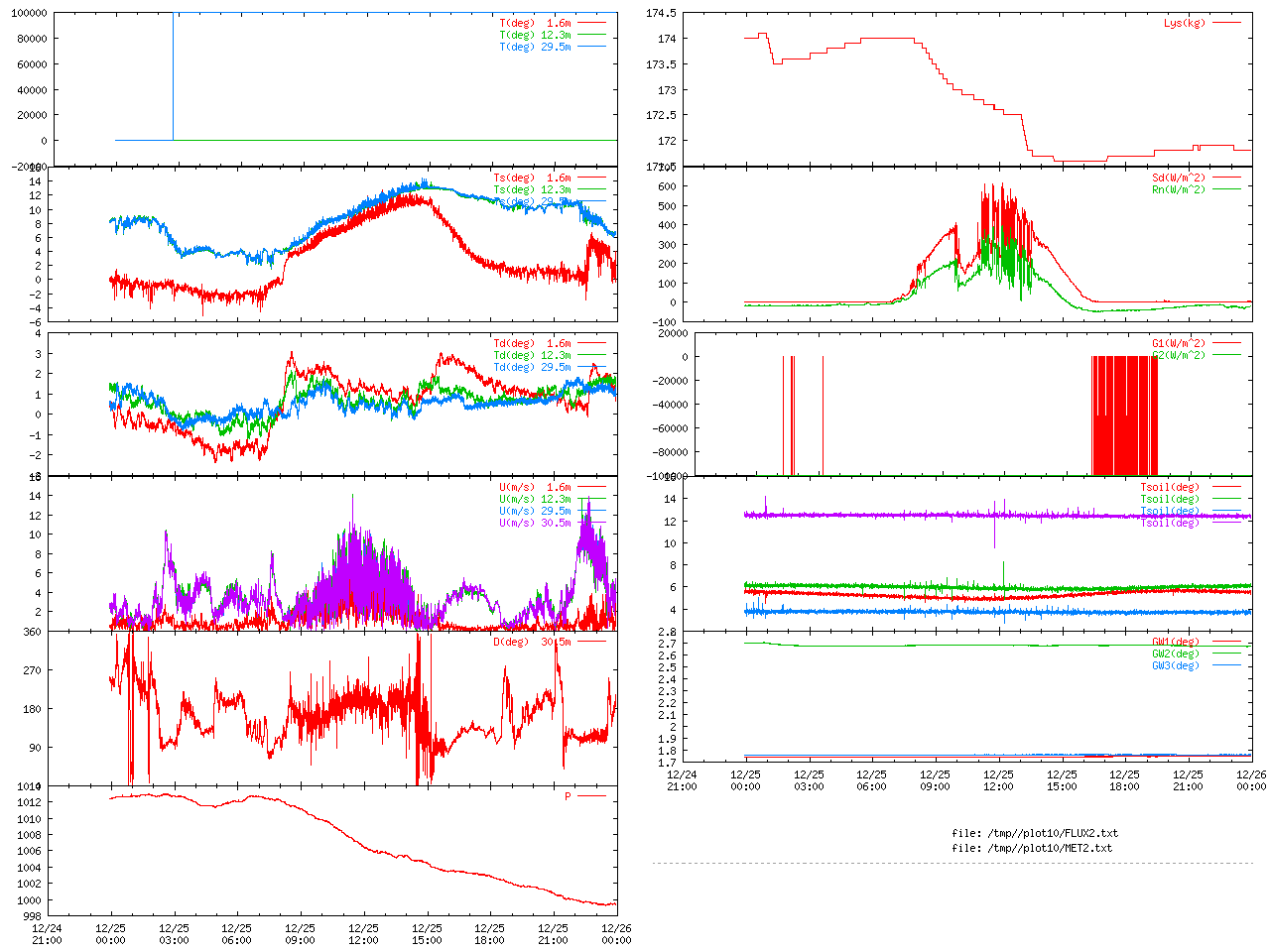Click the green line sample beside T(deg) 12.3m
This screenshot has height=952, width=1270.
pyautogui.click(x=590, y=35)
